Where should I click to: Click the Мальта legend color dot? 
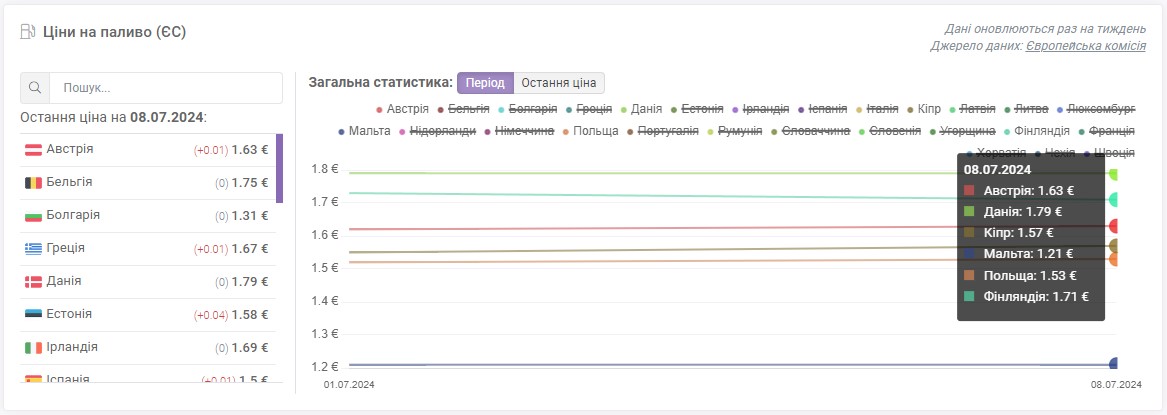pos(342,132)
